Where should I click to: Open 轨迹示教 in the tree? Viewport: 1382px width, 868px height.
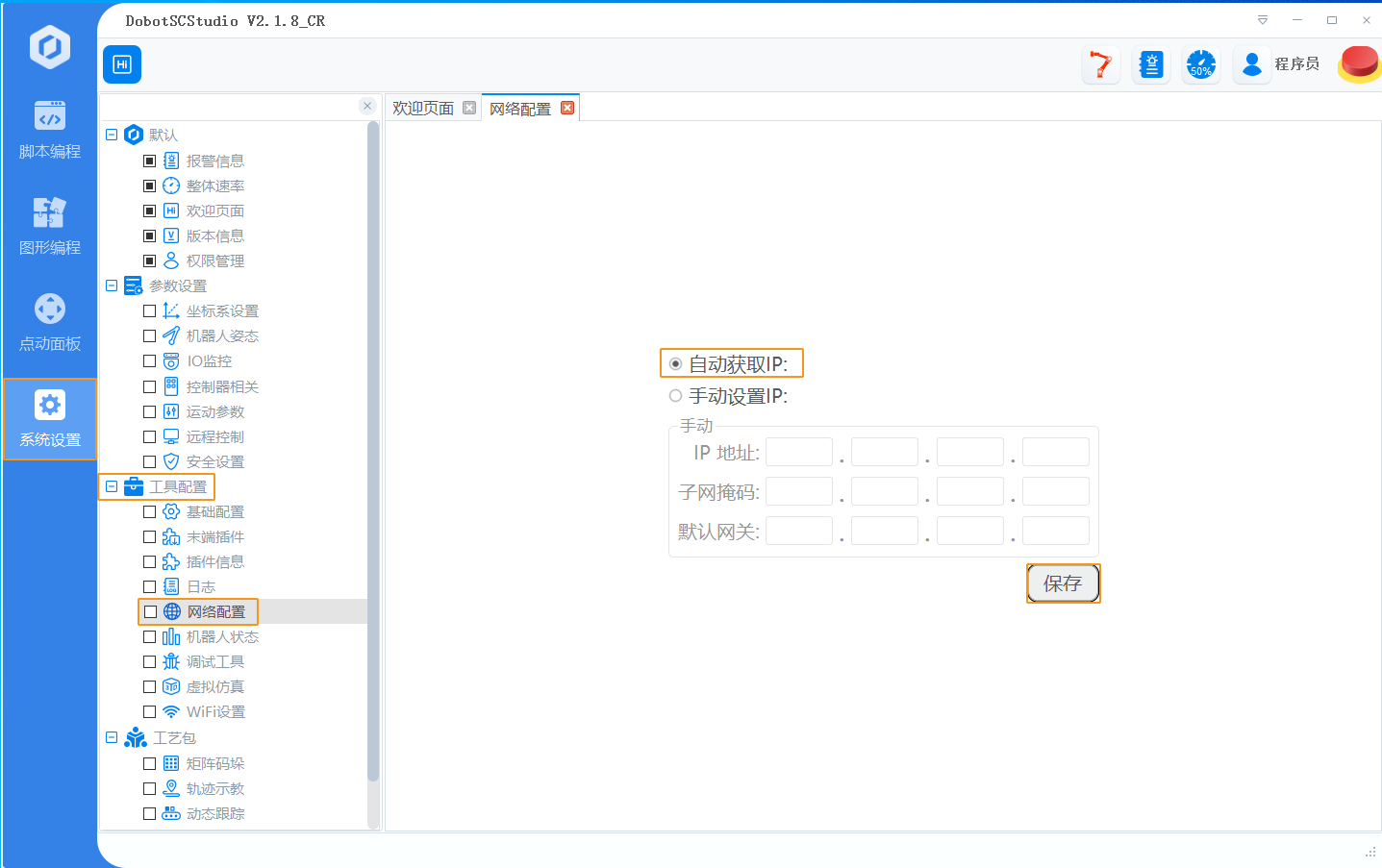pyautogui.click(x=215, y=788)
